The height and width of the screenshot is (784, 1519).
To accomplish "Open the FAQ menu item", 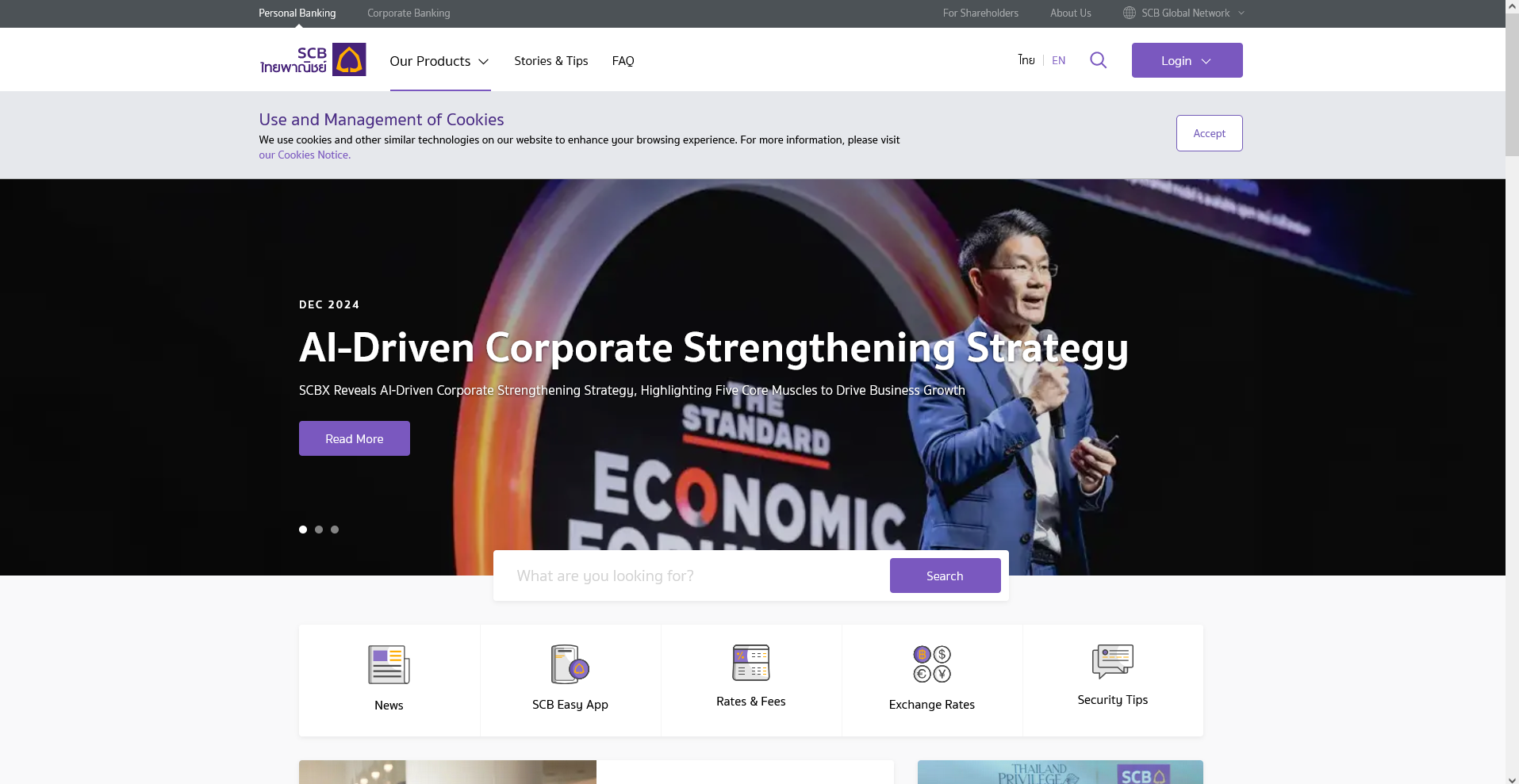I will click(x=623, y=61).
